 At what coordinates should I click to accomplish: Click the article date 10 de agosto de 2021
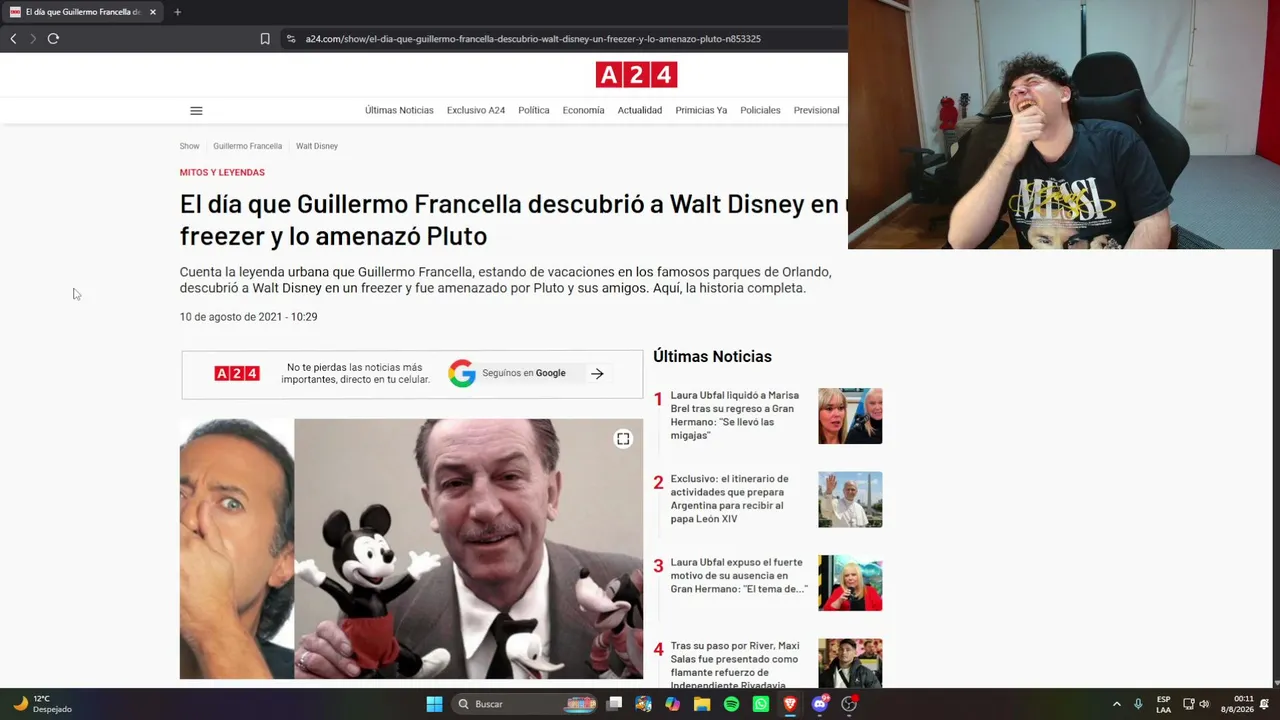[248, 317]
